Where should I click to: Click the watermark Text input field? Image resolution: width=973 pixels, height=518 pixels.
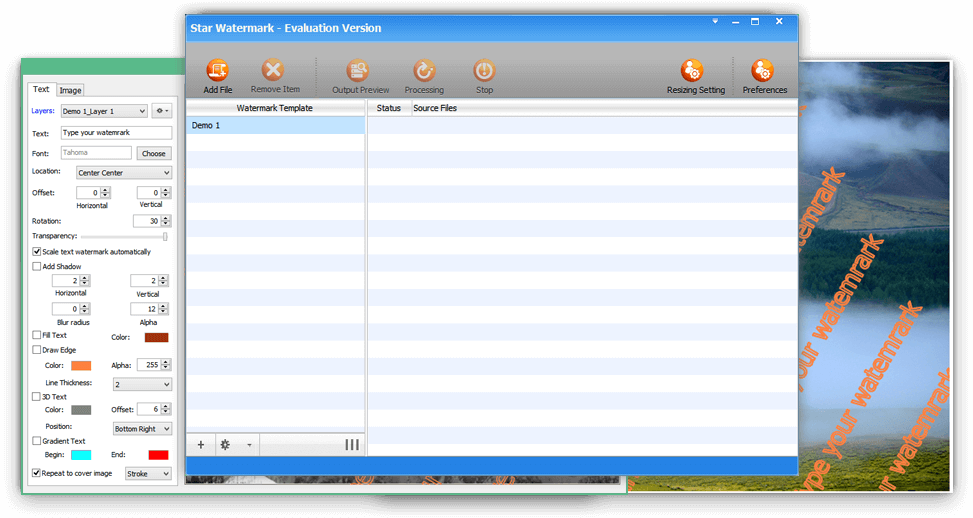pos(116,133)
